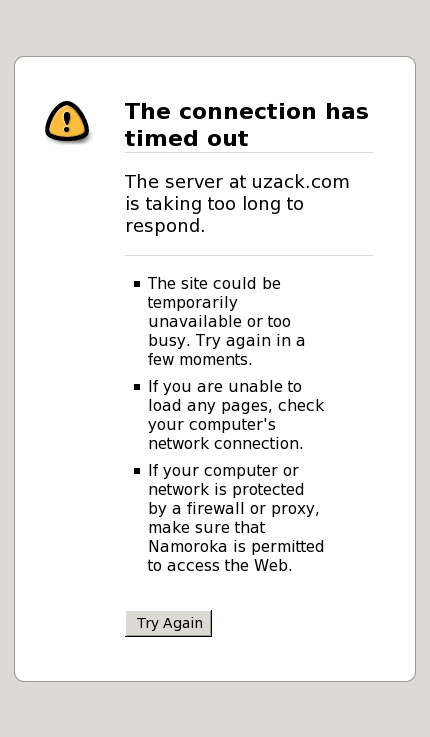This screenshot has width=430, height=737.
Task: Click the 'Try again in a few moments' sentence
Action: click(227, 350)
